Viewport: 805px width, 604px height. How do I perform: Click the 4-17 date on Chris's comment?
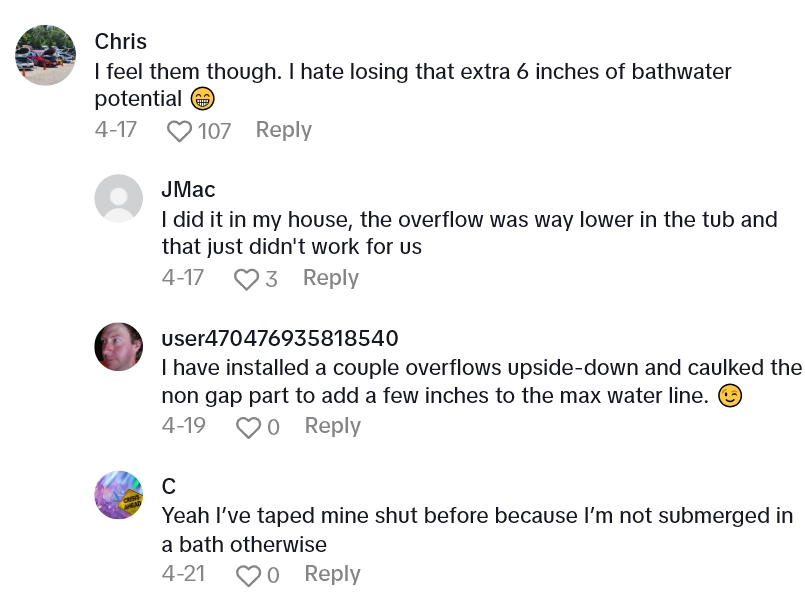click(x=115, y=130)
